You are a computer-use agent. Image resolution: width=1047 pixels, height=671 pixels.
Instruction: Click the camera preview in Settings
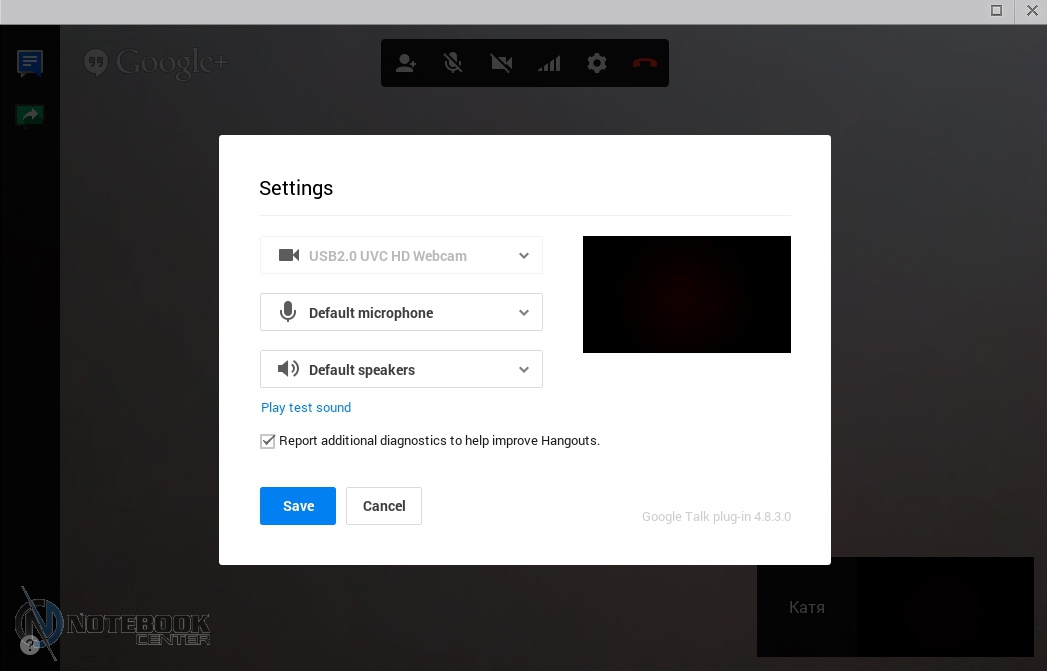(x=686, y=295)
